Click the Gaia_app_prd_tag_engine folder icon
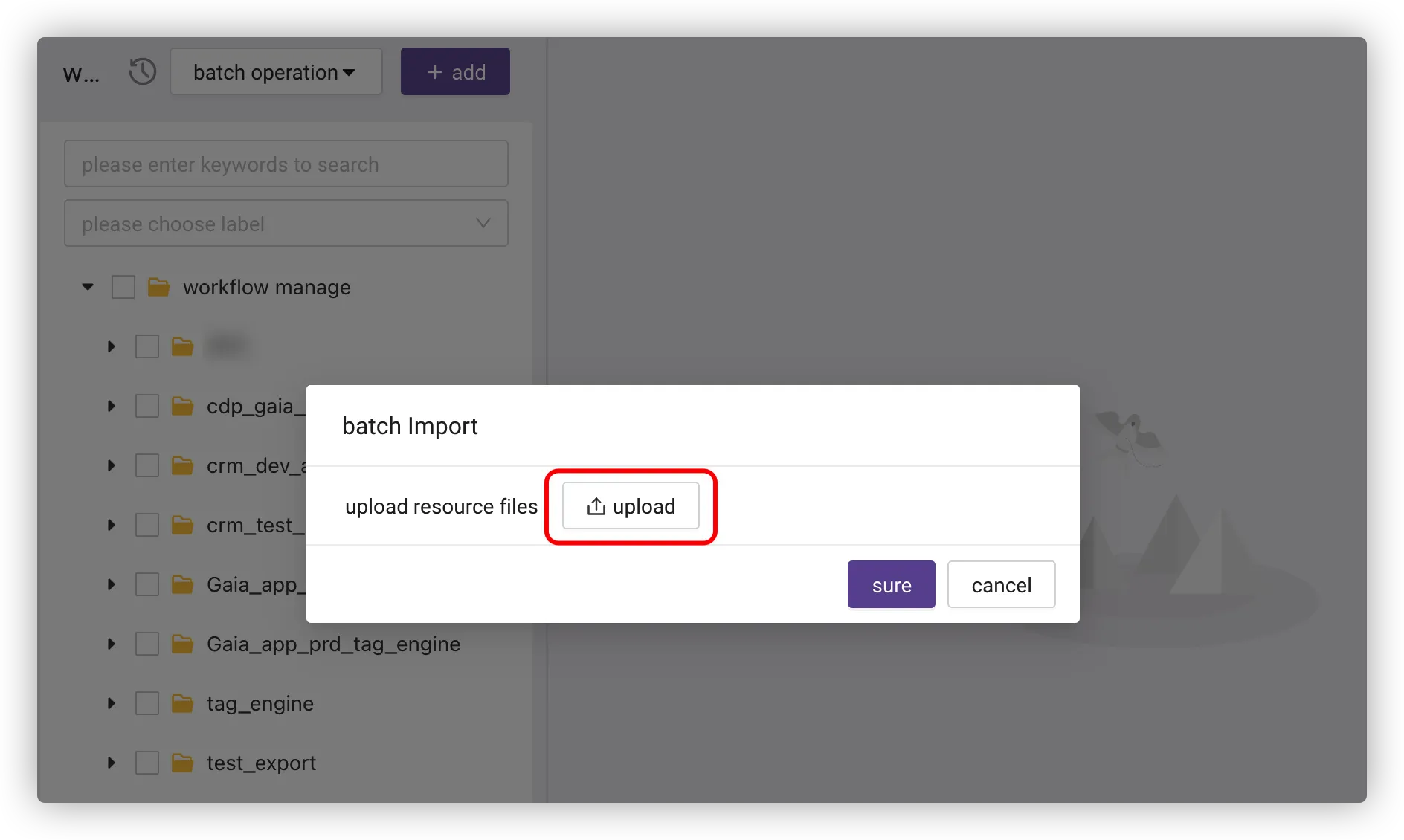The width and height of the screenshot is (1404, 840). point(182,644)
